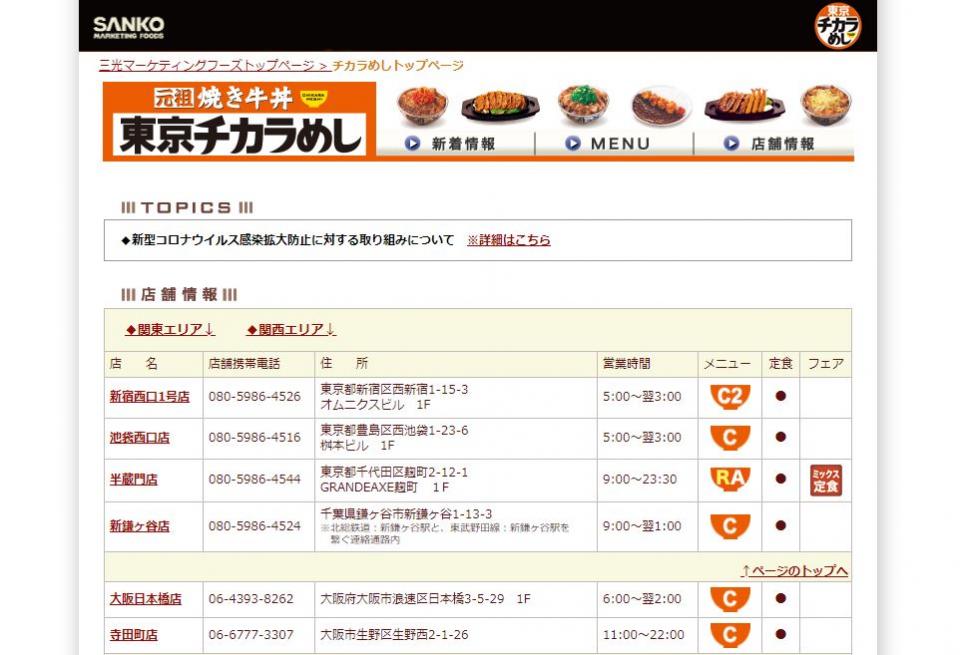
Task: Open the C menu icon for 大阪日本橋店
Action: (730, 599)
